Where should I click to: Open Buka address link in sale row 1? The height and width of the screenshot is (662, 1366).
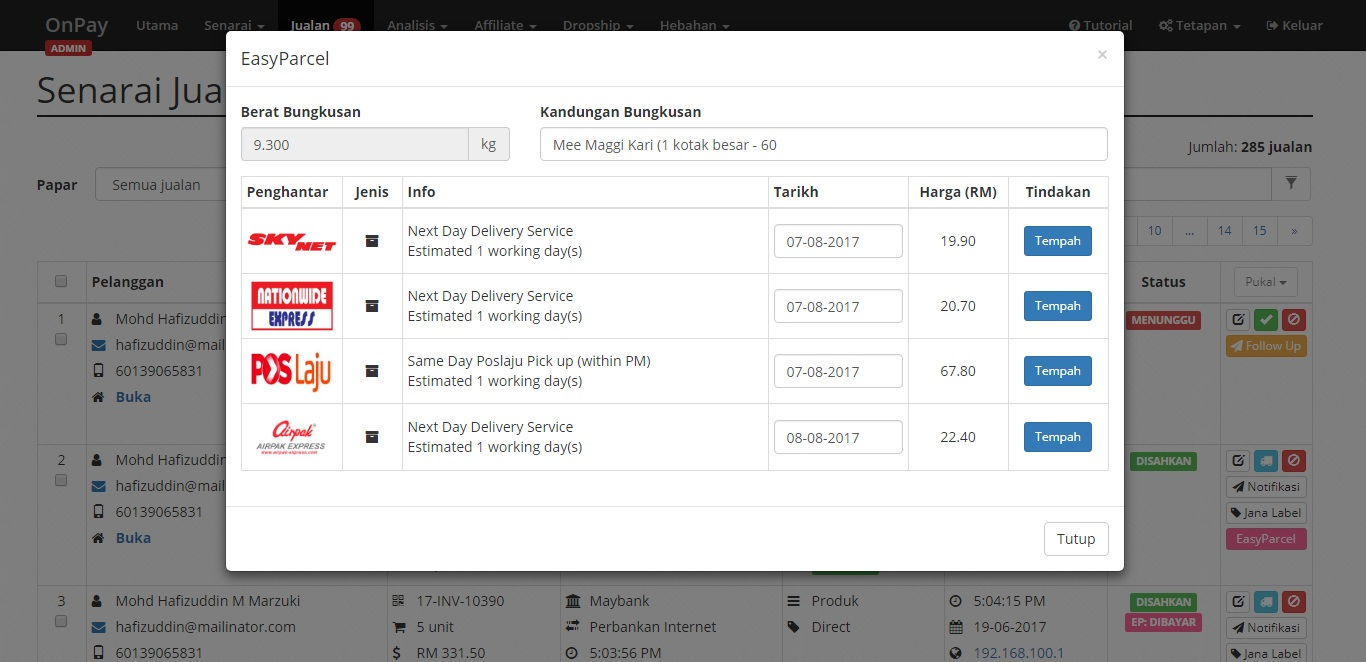click(x=133, y=397)
